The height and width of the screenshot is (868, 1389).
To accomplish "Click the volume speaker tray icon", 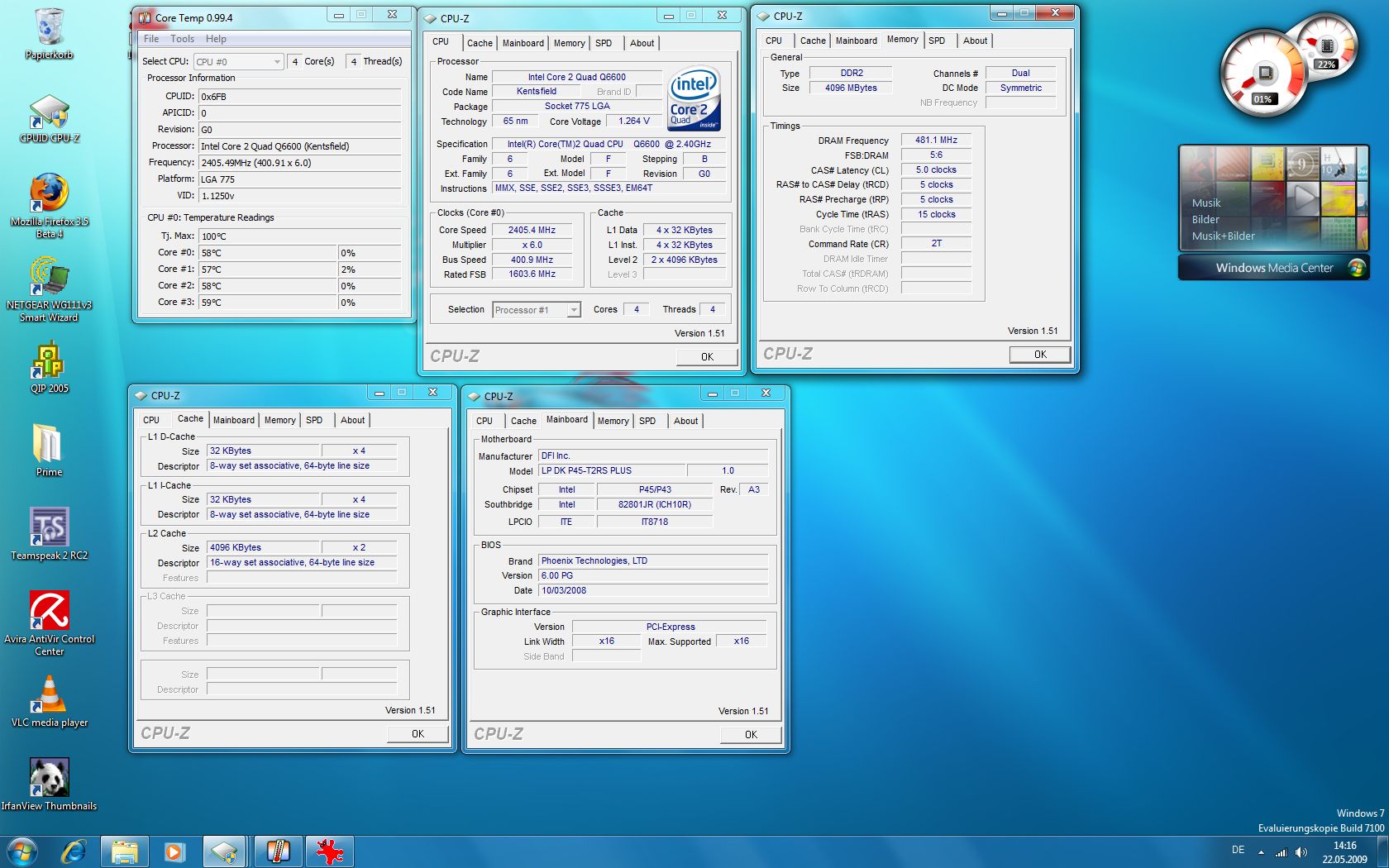I will click(1301, 852).
